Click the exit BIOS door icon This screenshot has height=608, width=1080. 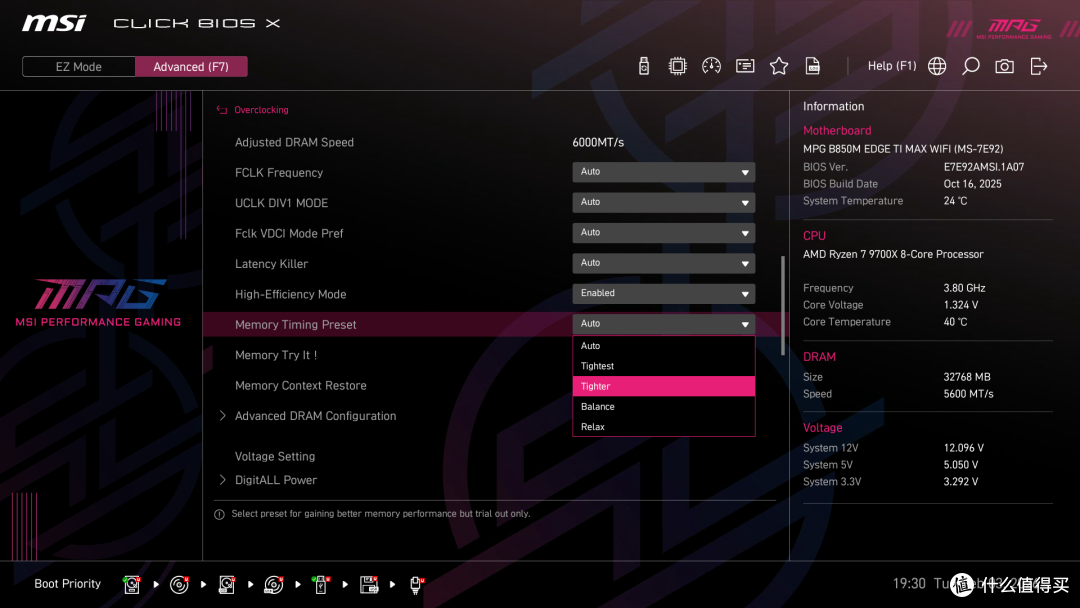point(1039,66)
